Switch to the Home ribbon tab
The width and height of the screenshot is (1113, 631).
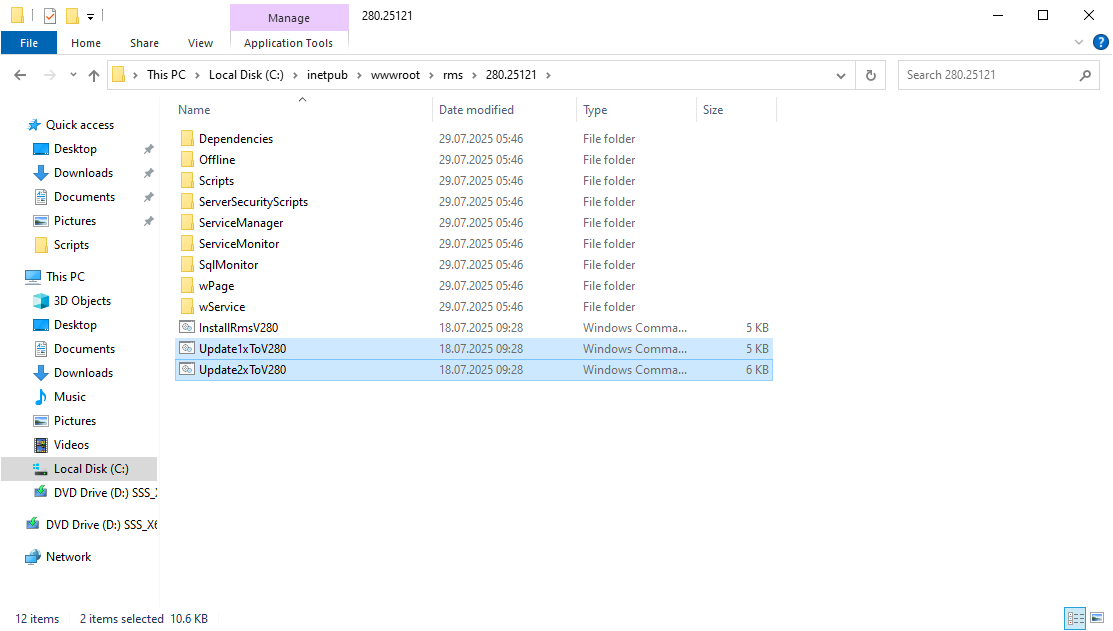tap(86, 43)
